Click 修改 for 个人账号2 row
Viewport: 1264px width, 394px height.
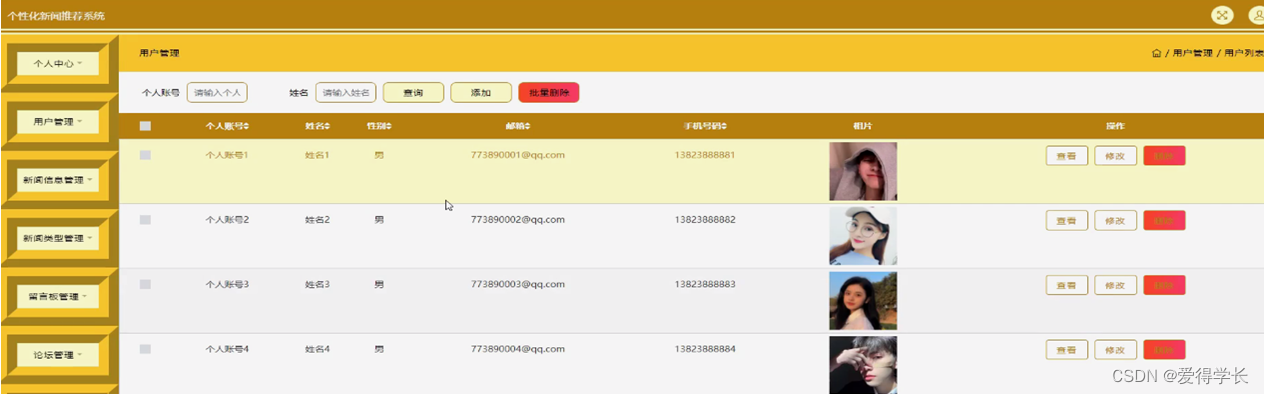(x=1115, y=220)
